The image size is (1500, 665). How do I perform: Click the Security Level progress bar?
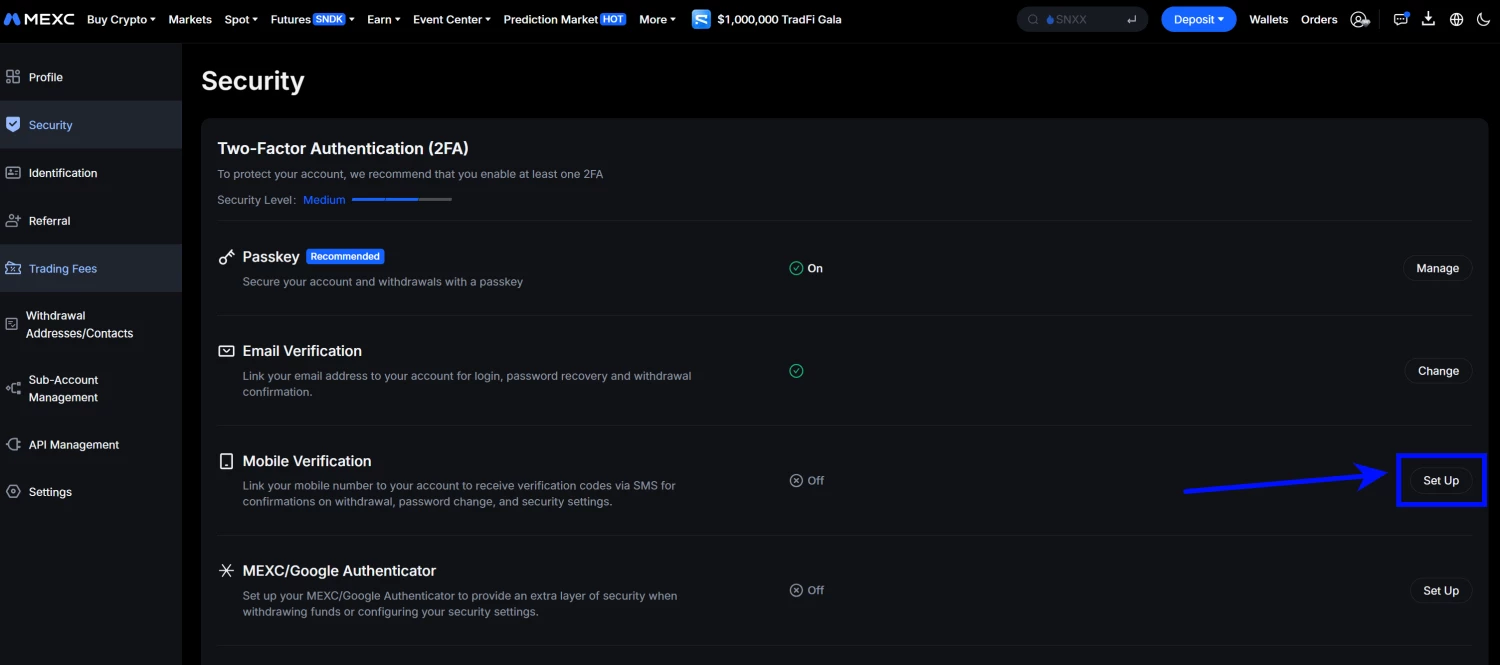click(402, 199)
